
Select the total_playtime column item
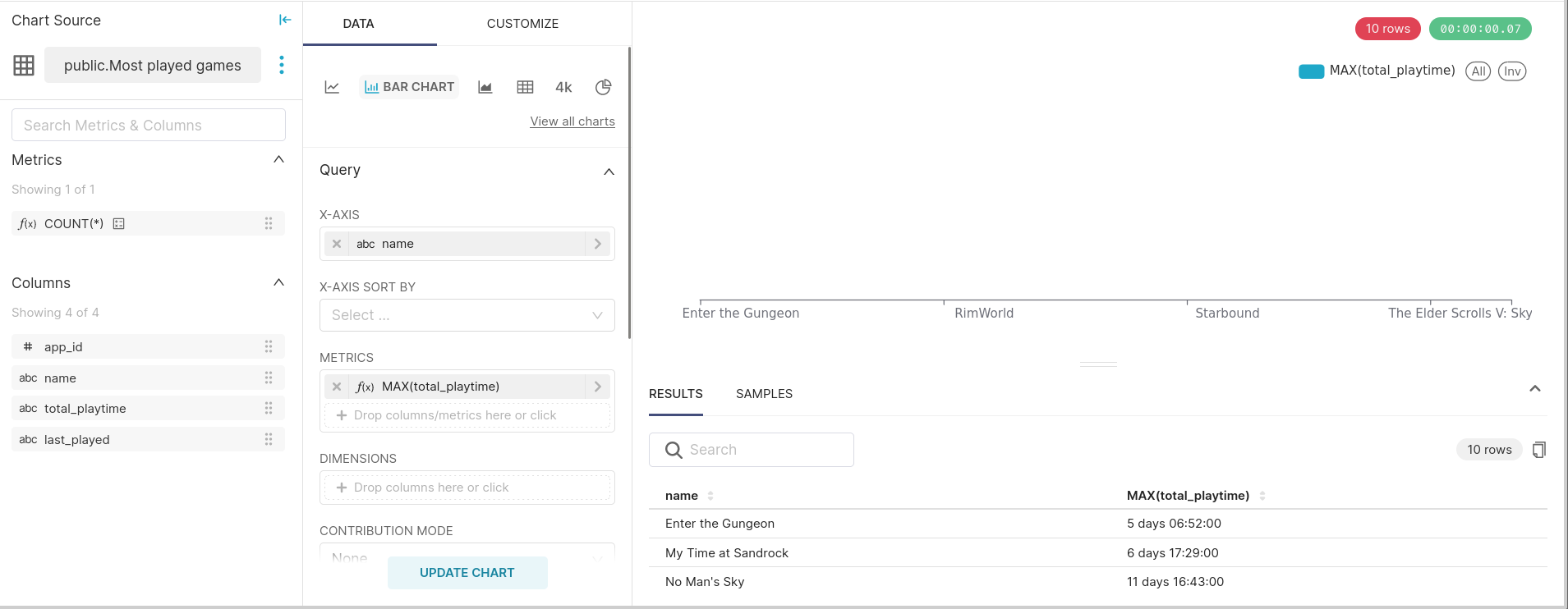pyautogui.click(x=149, y=408)
